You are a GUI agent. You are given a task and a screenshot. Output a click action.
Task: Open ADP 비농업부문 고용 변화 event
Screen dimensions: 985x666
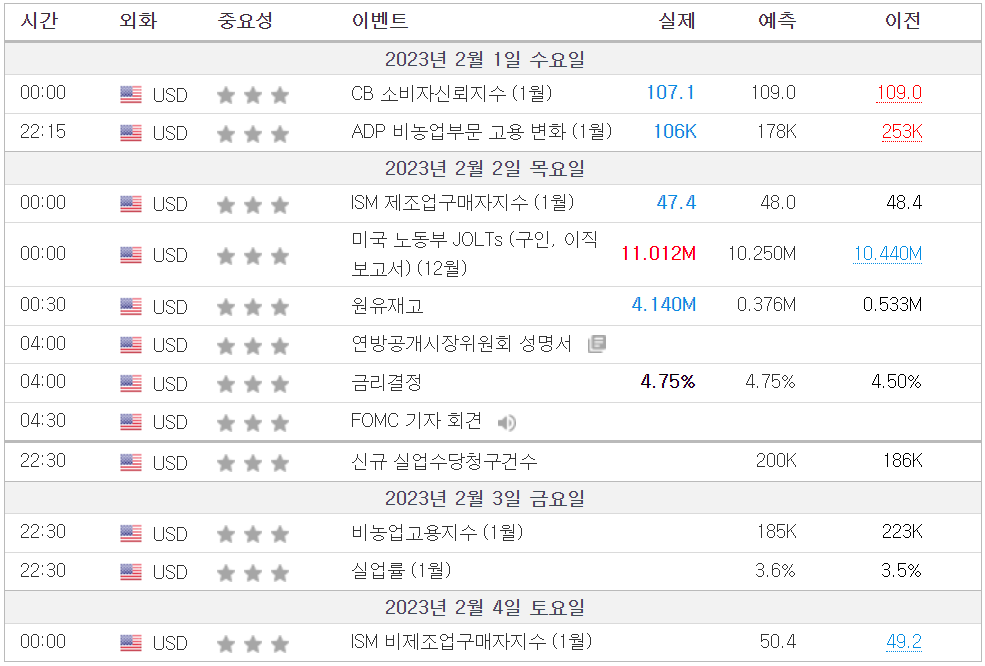pos(481,131)
